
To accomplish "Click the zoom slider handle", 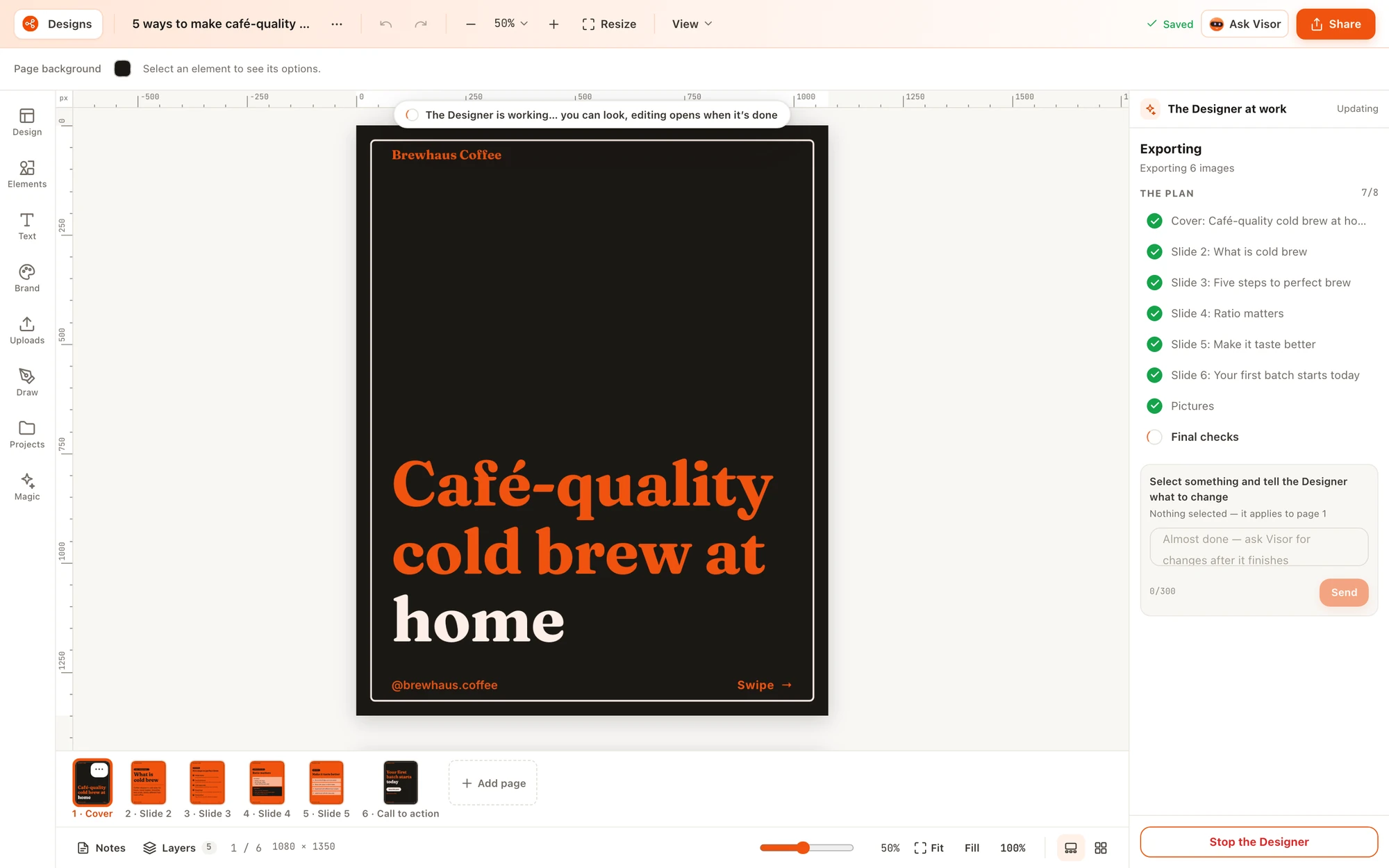I will coord(803,848).
